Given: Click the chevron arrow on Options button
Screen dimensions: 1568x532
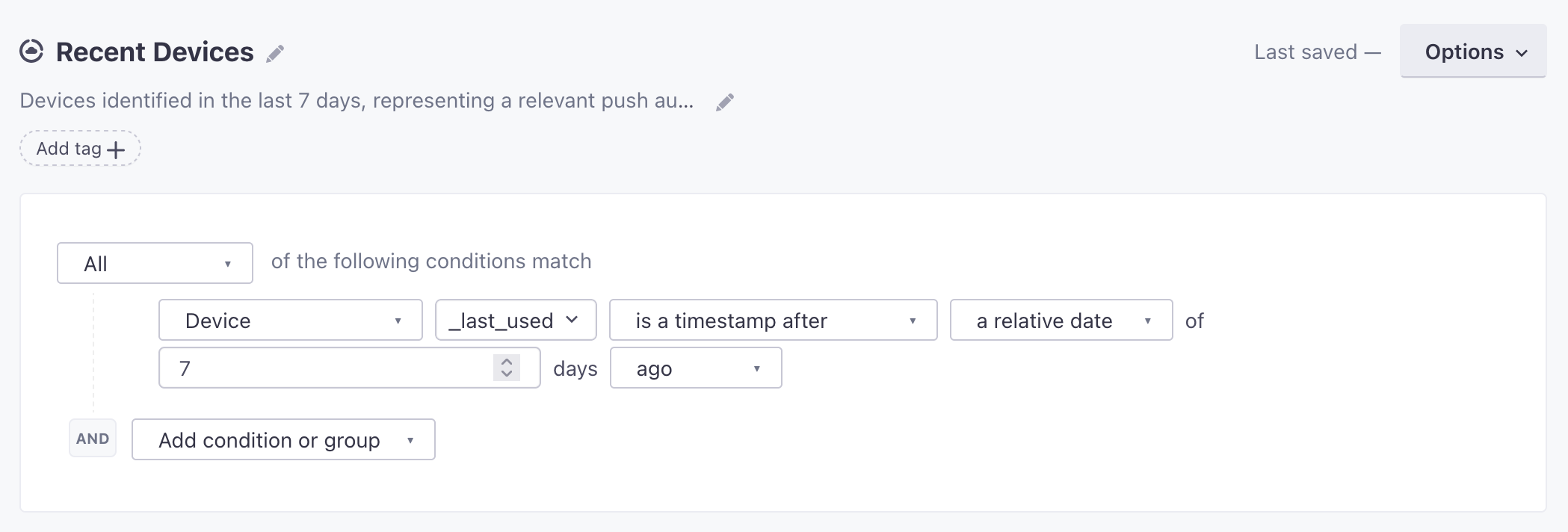Looking at the screenshot, I should click(1522, 53).
